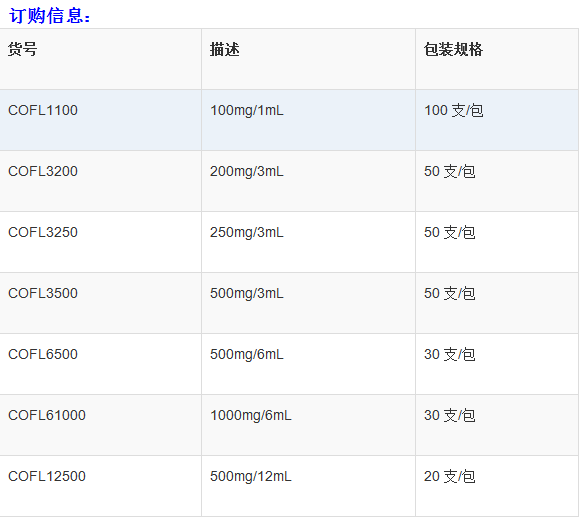Screen dimensions: 584x519
Task: Click product code COFL3500
Action: [x=43, y=294]
